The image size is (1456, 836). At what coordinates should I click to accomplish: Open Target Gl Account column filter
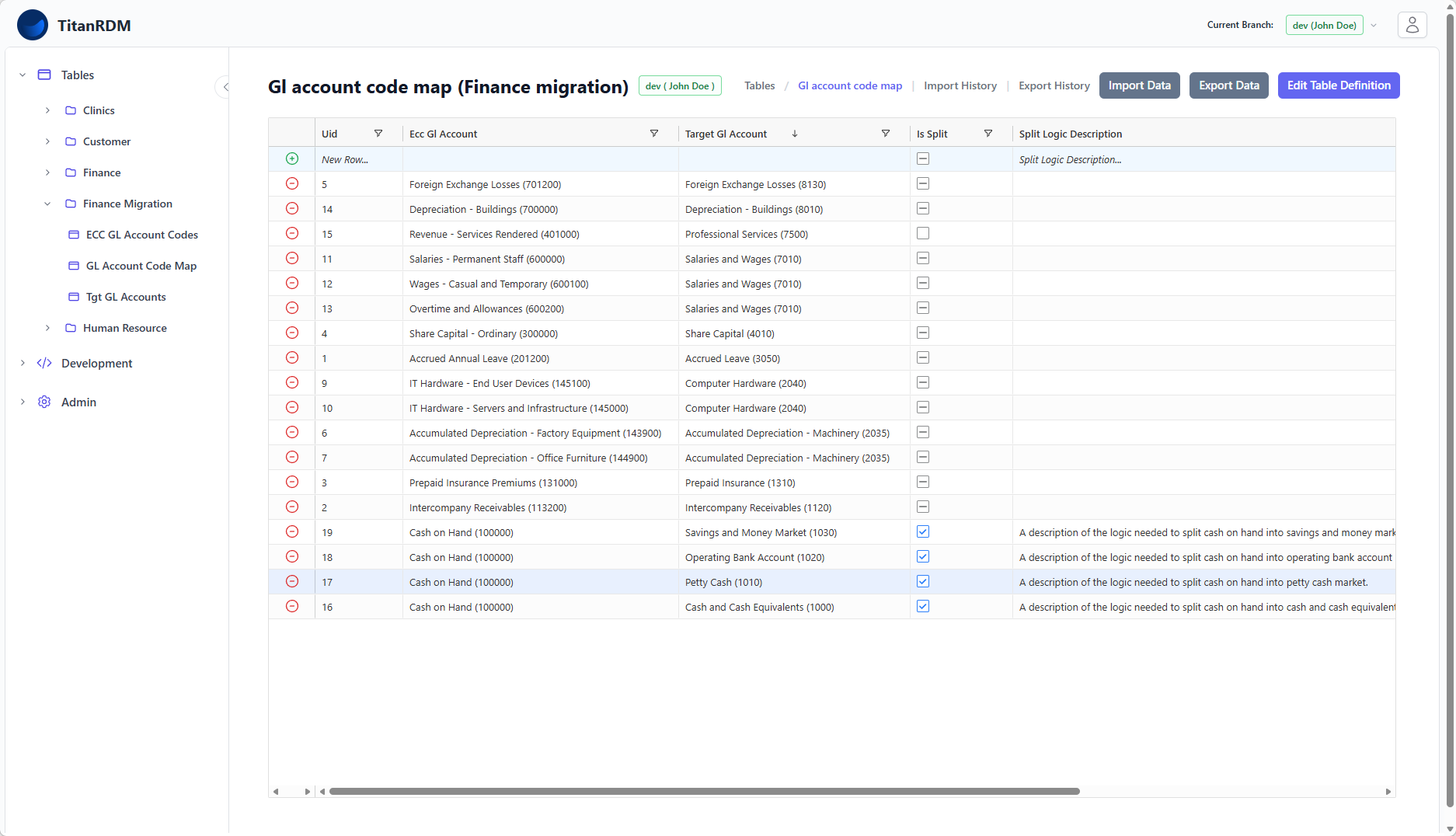pos(886,134)
